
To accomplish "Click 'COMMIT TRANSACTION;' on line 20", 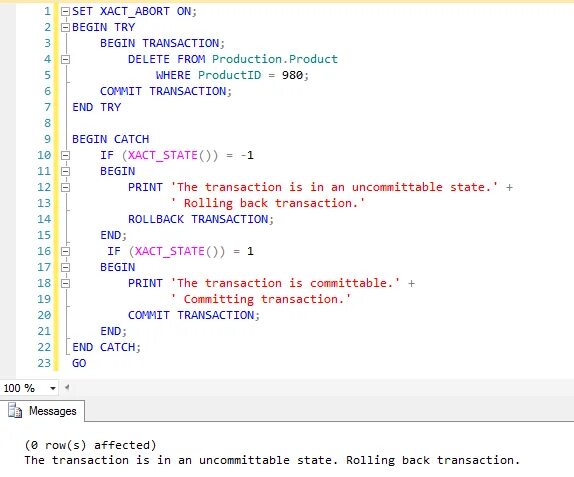I will pyautogui.click(x=194, y=315).
